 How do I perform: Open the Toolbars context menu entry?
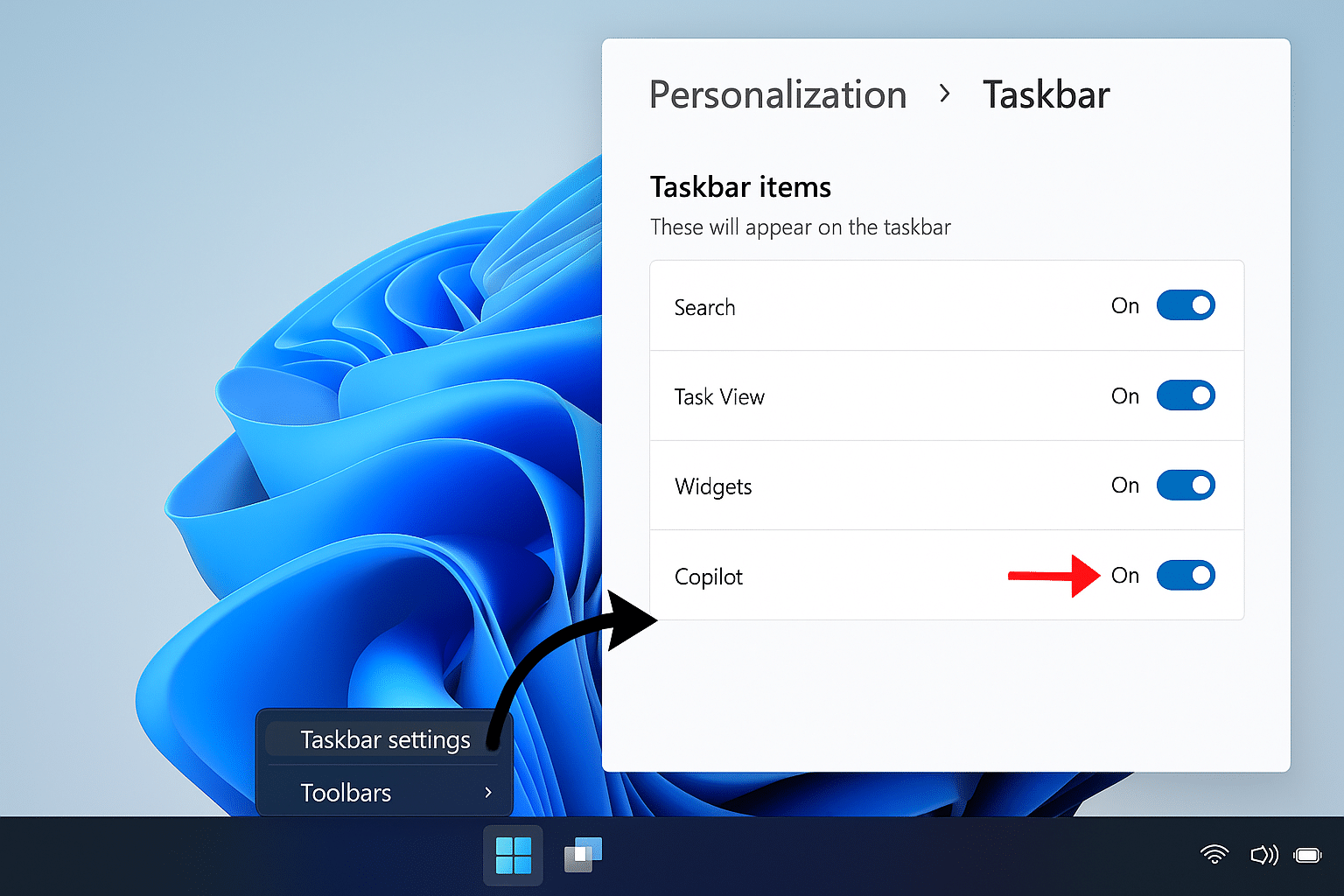pos(385,792)
